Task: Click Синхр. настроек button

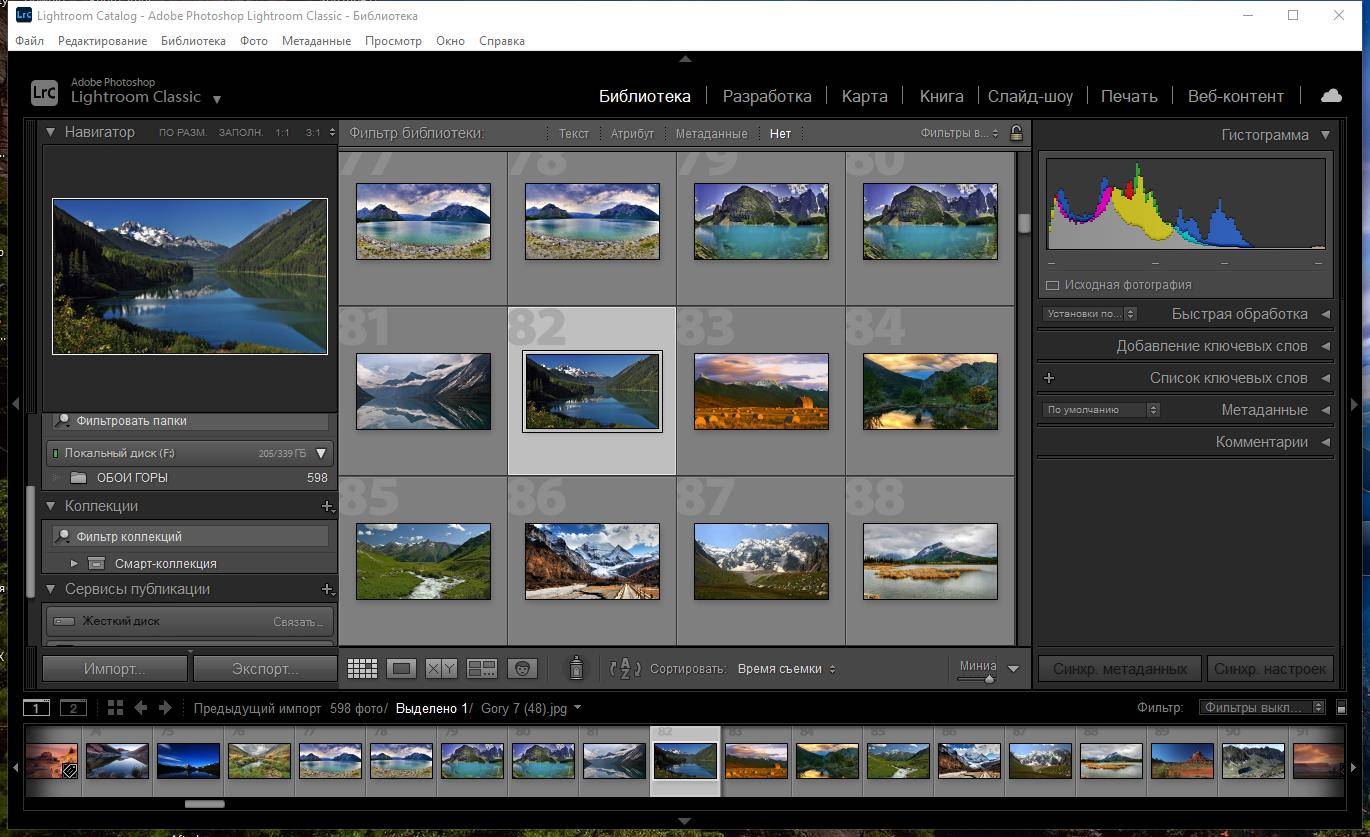Action: [x=1270, y=669]
